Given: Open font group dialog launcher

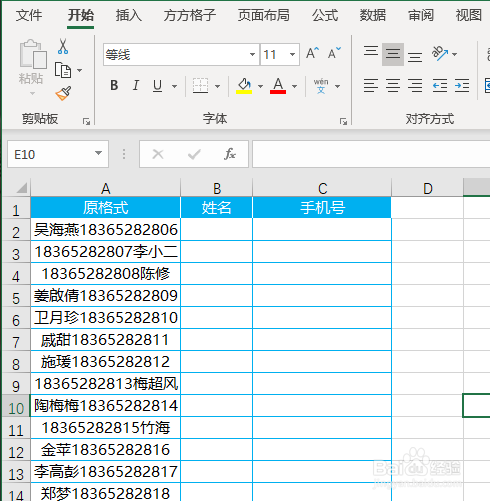Looking at the screenshot, I should pos(343,122).
